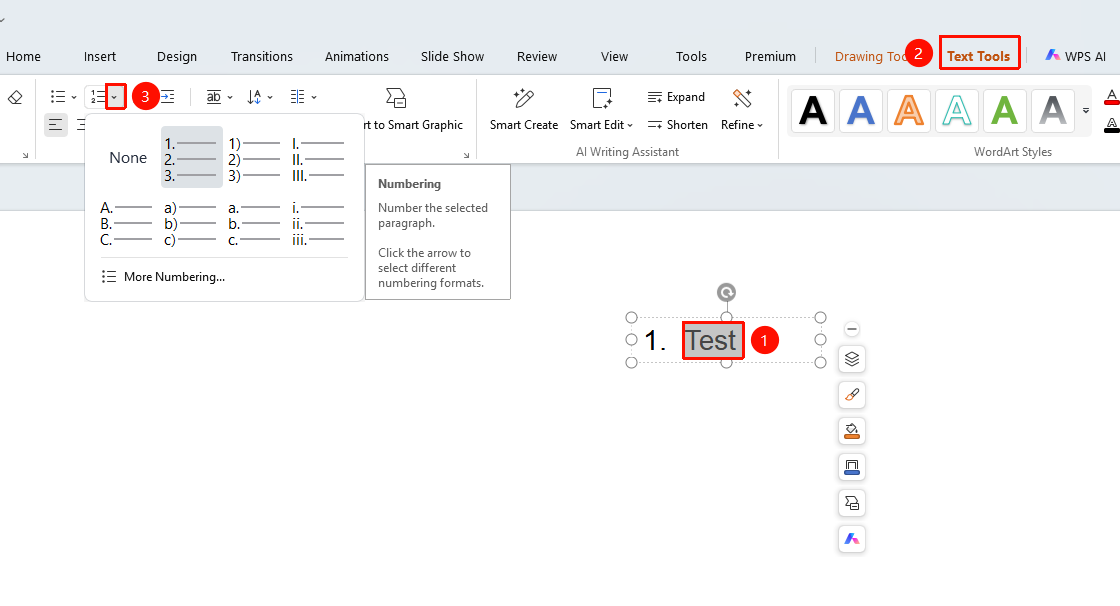
Task: Open More Numbering options
Action: pos(164,277)
